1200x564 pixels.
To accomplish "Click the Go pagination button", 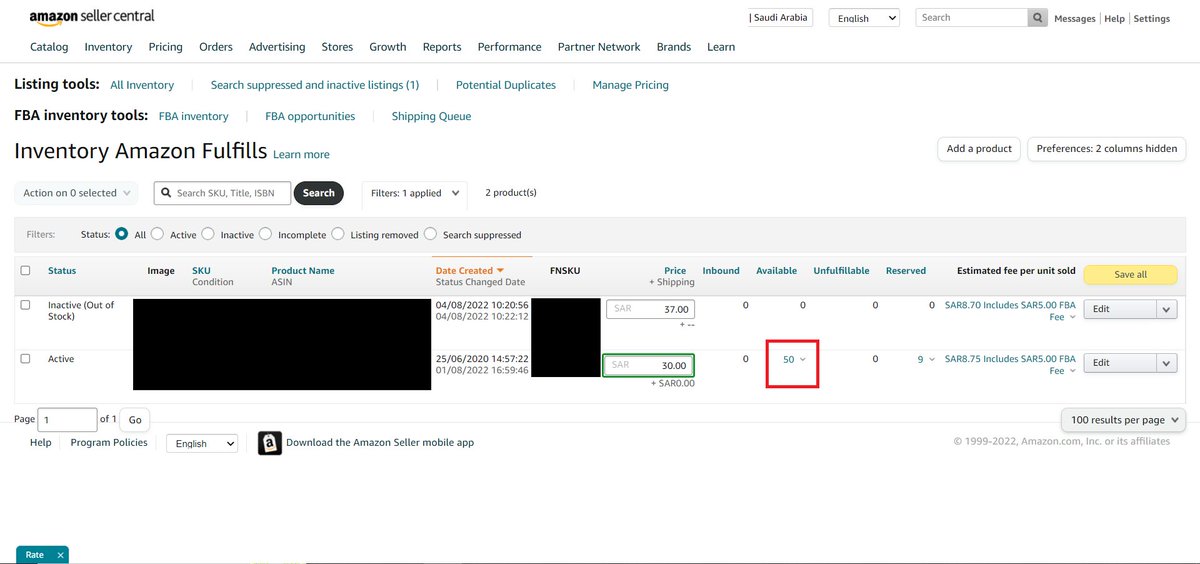I will [135, 420].
